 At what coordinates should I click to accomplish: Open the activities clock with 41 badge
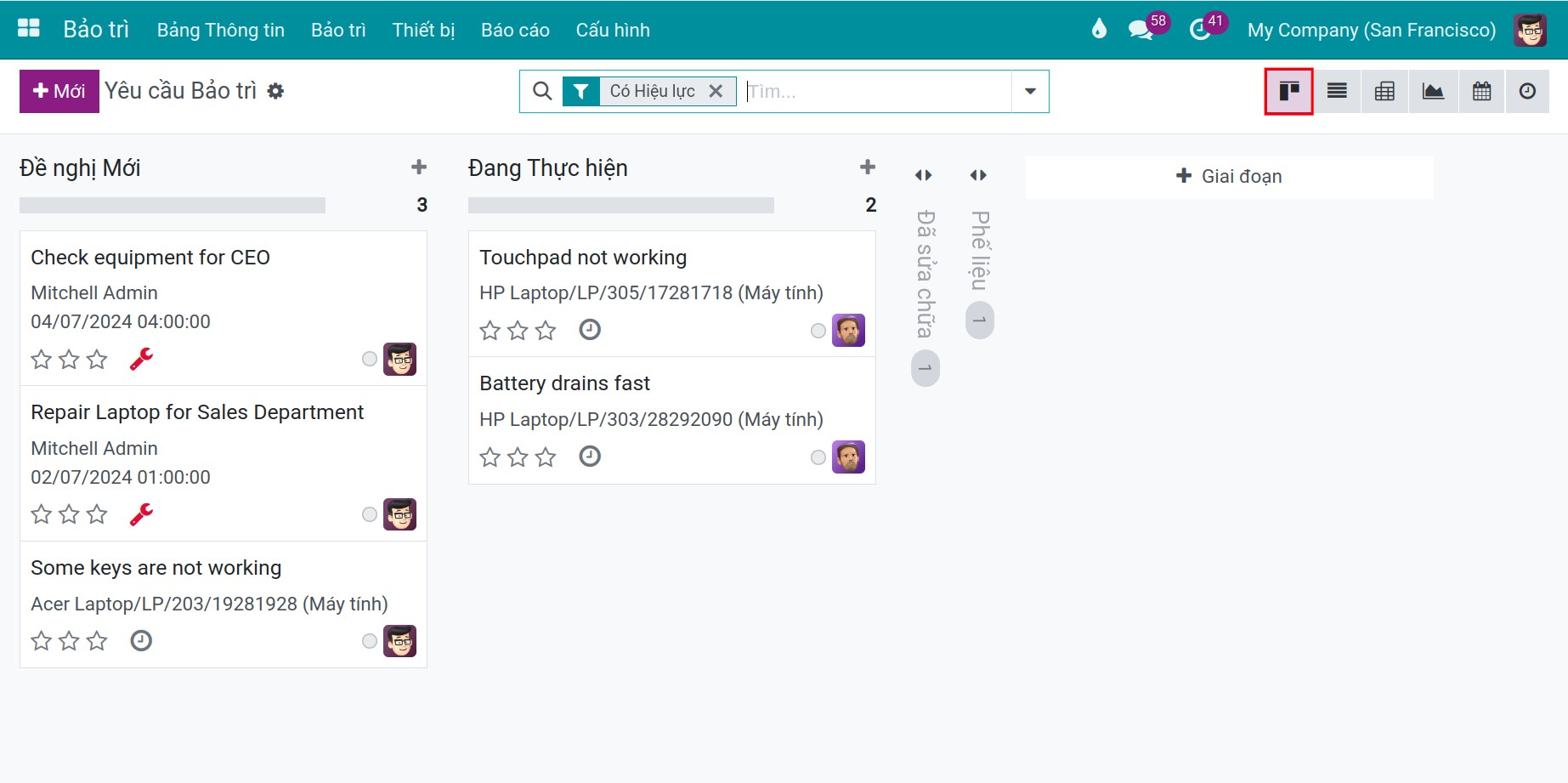pyautogui.click(x=1199, y=30)
